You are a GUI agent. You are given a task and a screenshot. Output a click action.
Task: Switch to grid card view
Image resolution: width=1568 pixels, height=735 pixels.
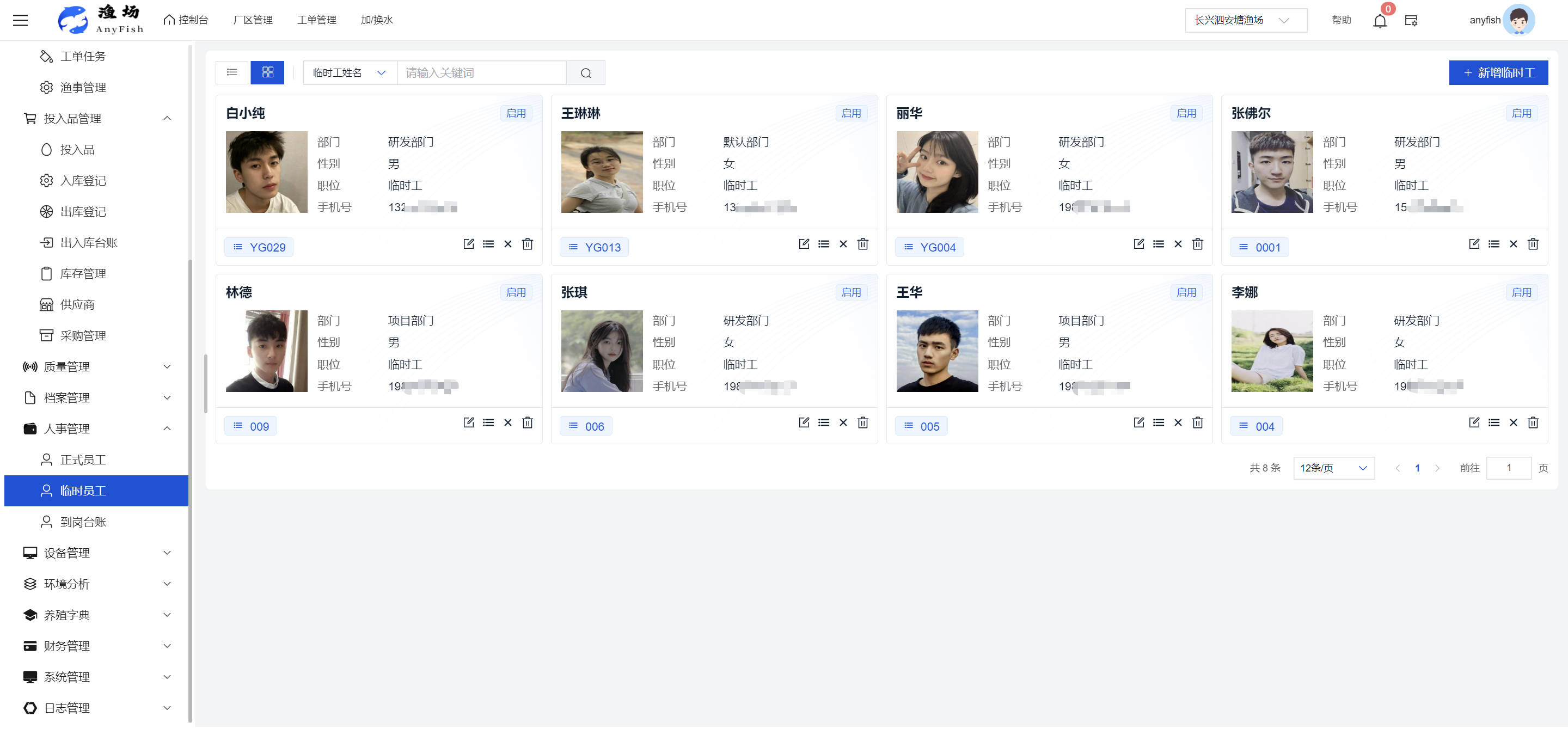click(x=267, y=72)
